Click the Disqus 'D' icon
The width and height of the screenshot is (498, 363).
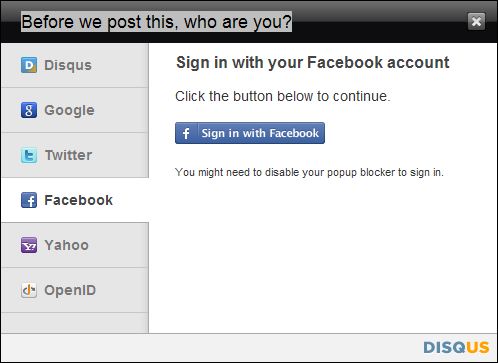point(29,65)
